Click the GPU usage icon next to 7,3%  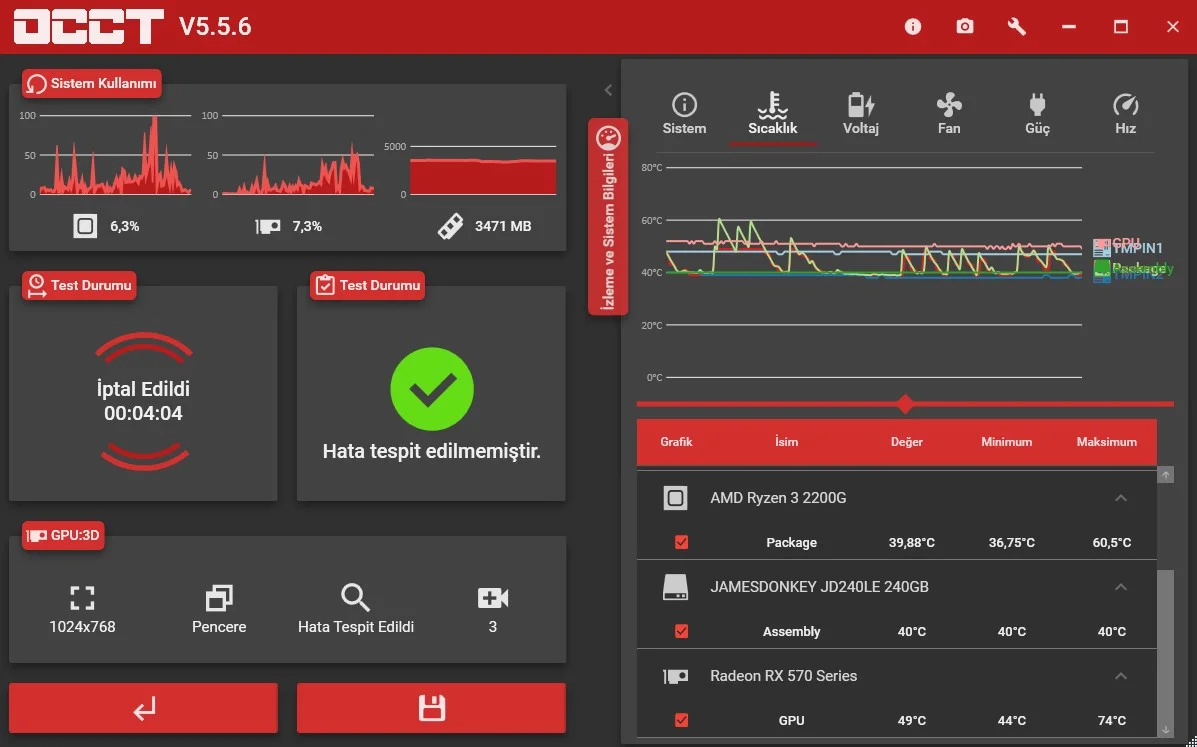click(x=267, y=226)
